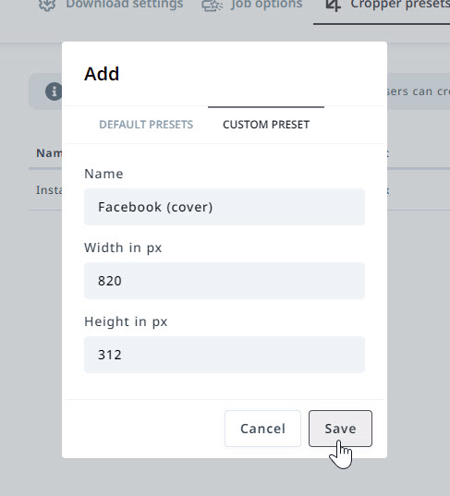Screen dimensions: 450x496
Task: Click the Cropper presets crop icon
Action: point(333,5)
